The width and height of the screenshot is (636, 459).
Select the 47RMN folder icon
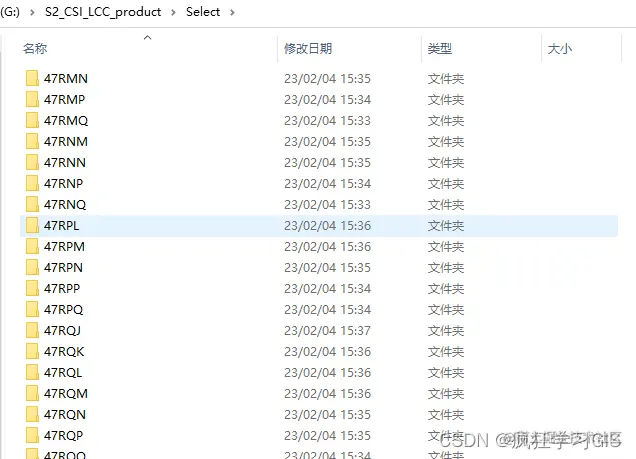click(32, 78)
